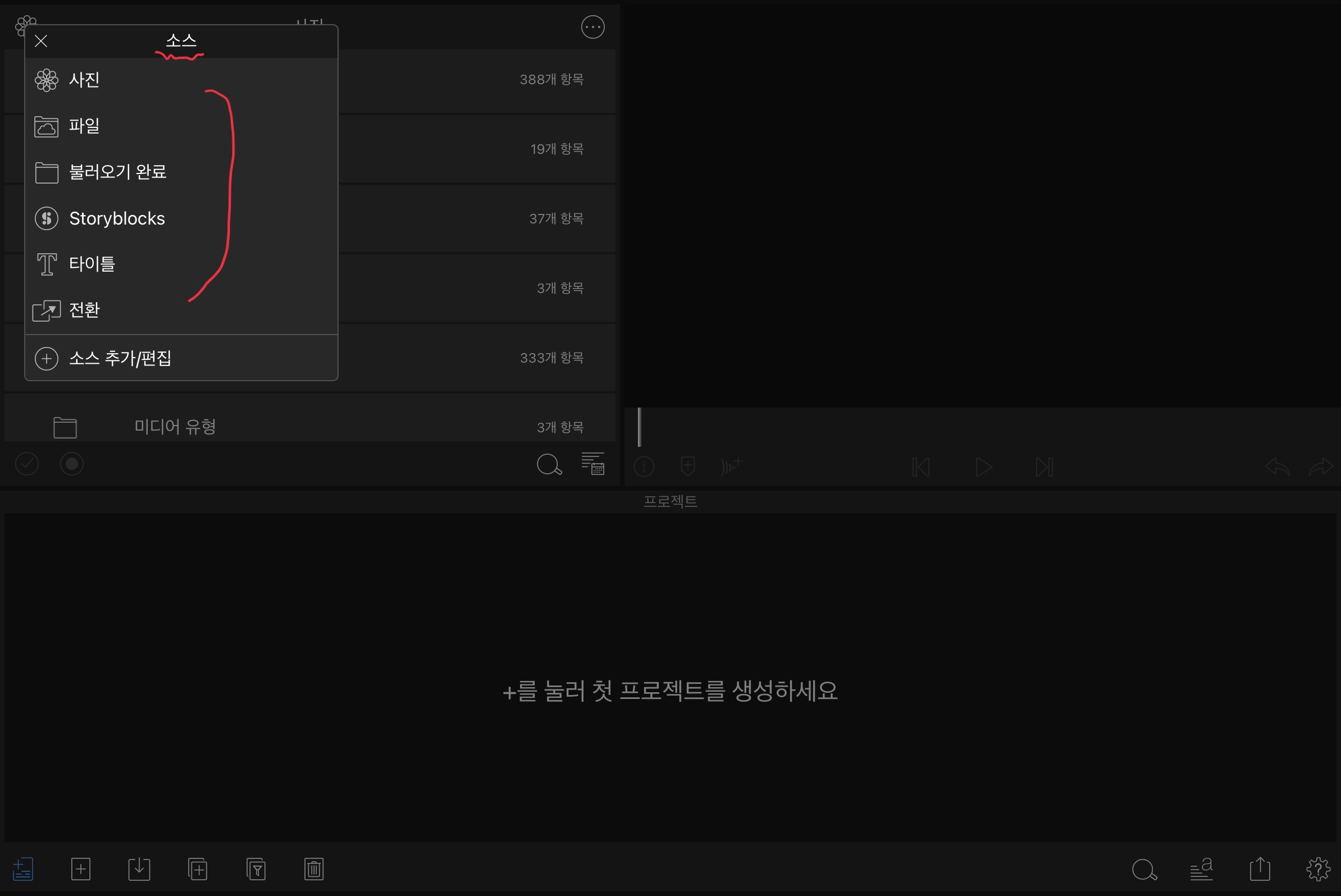This screenshot has width=1341, height=896.
Task: Toggle record circle button in library
Action: tap(72, 464)
